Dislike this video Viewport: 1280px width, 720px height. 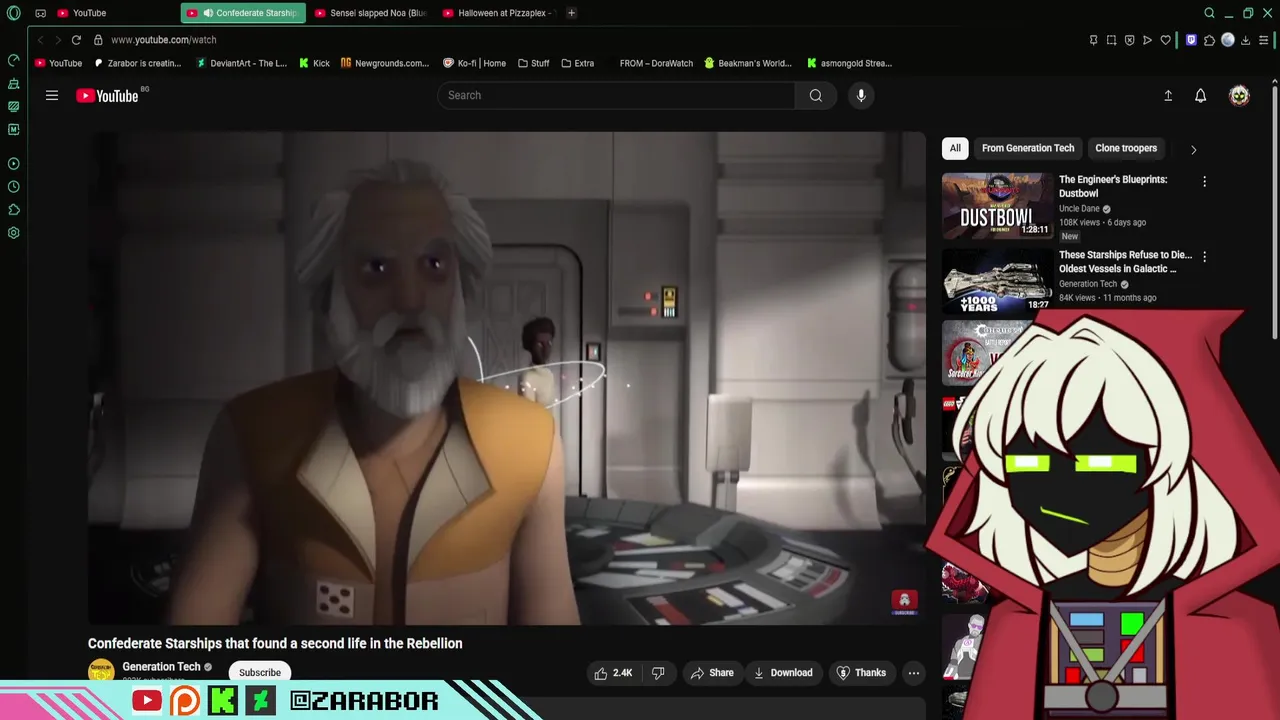pyautogui.click(x=658, y=673)
